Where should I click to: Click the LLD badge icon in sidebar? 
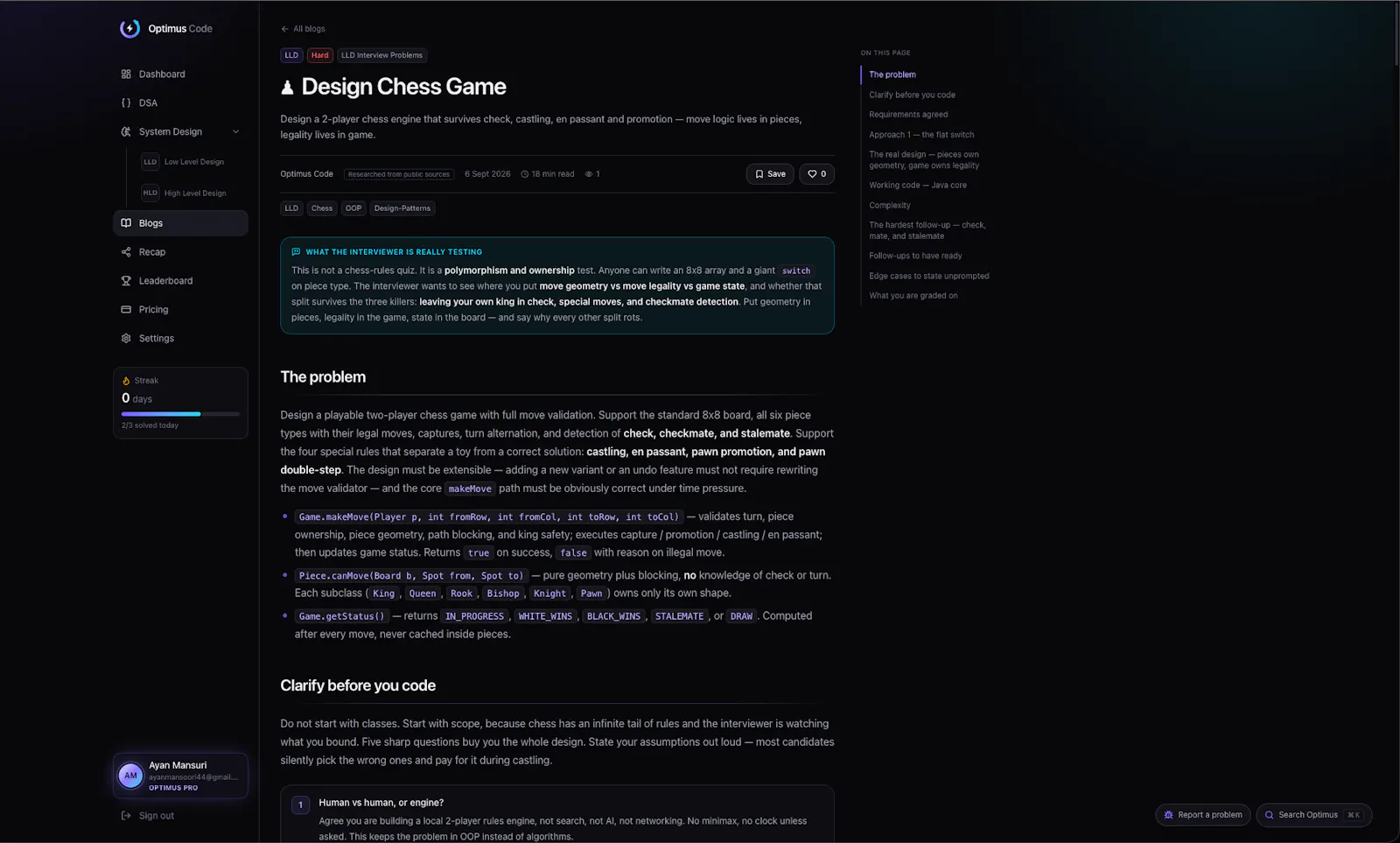tap(150, 162)
